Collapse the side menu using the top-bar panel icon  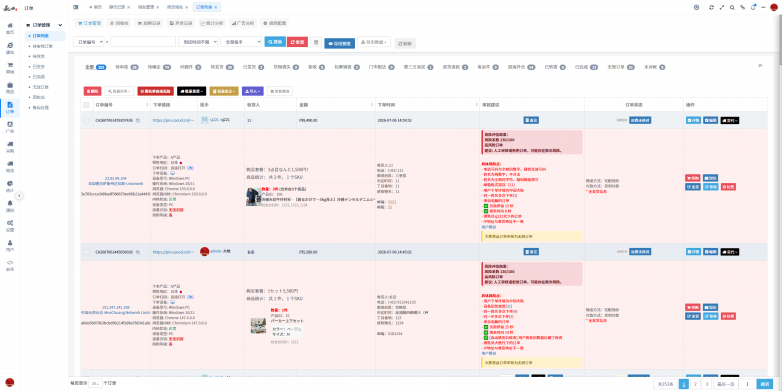pyautogui.click(x=75, y=7)
